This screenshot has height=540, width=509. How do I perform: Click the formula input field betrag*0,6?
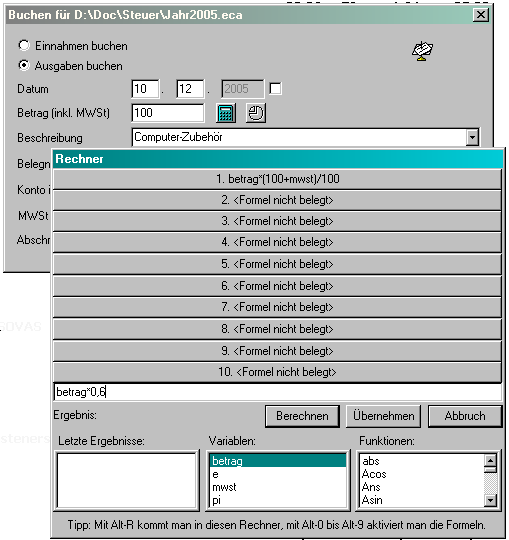tap(278, 392)
